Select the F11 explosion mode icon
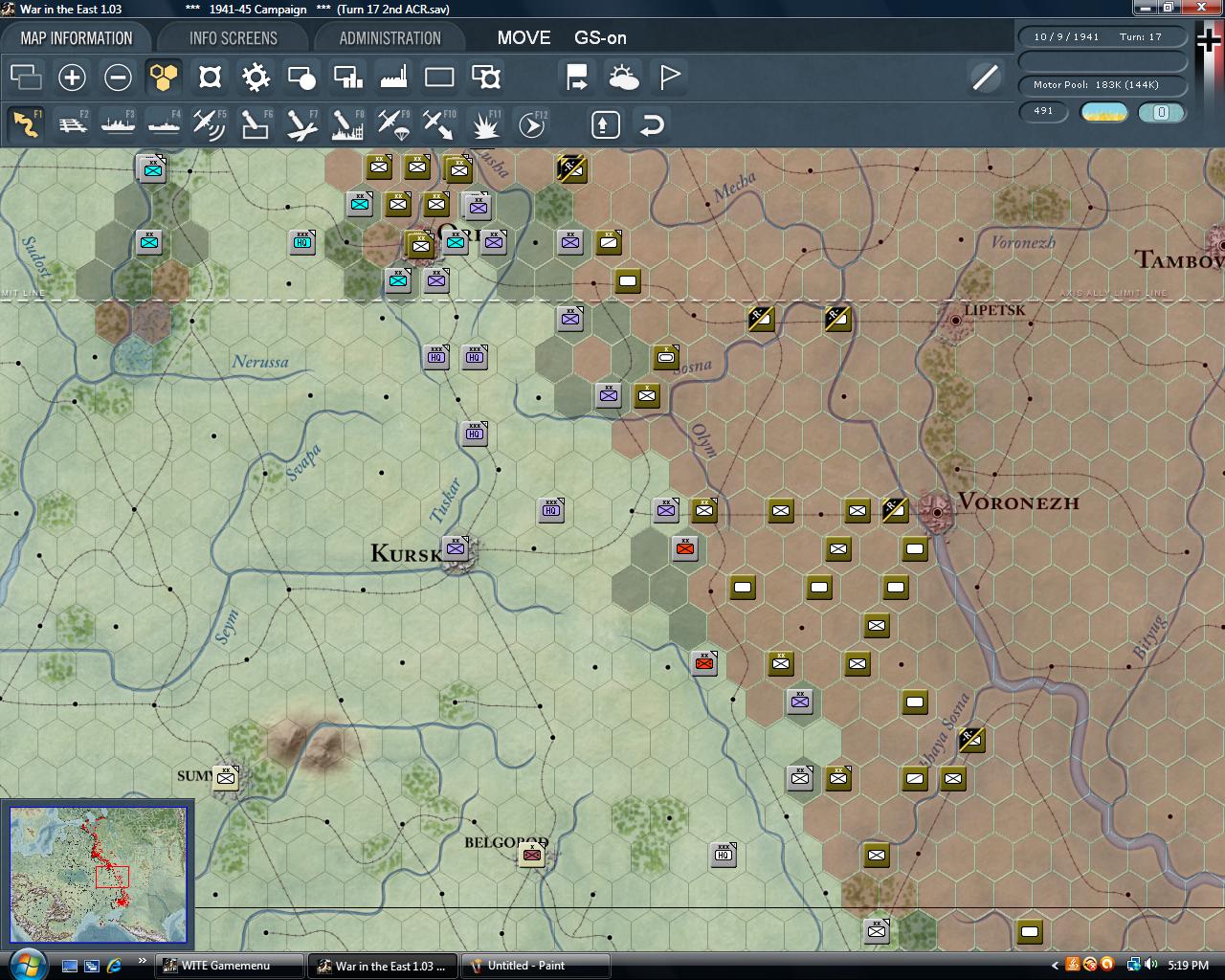Screen dimensions: 1225x980 pyautogui.click(x=485, y=124)
